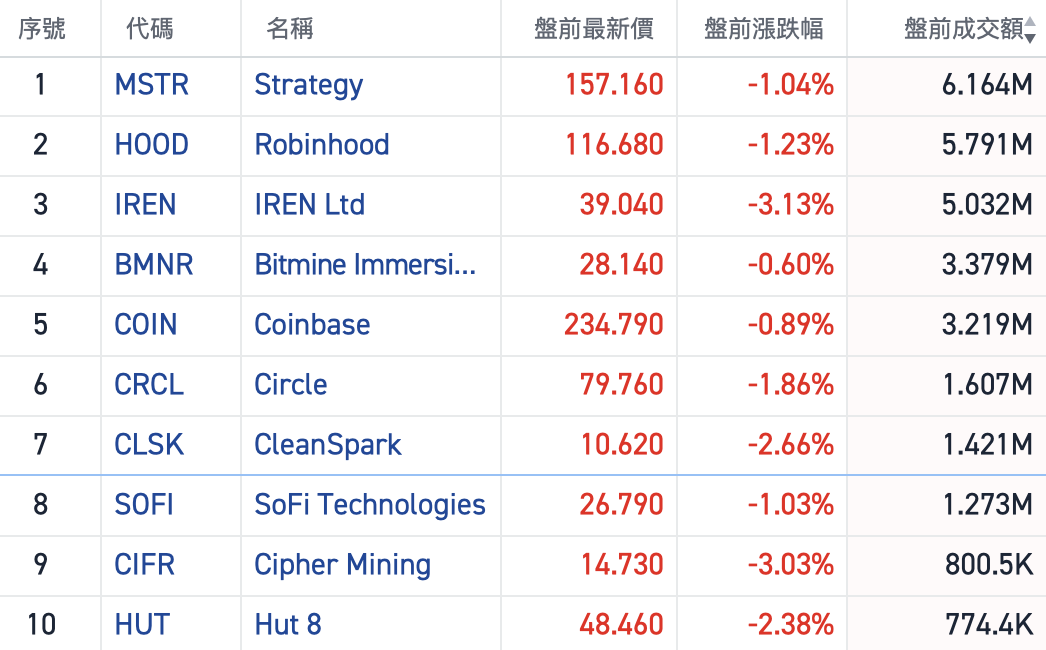
Task: Open the MSTR ticker link
Action: coord(152,85)
